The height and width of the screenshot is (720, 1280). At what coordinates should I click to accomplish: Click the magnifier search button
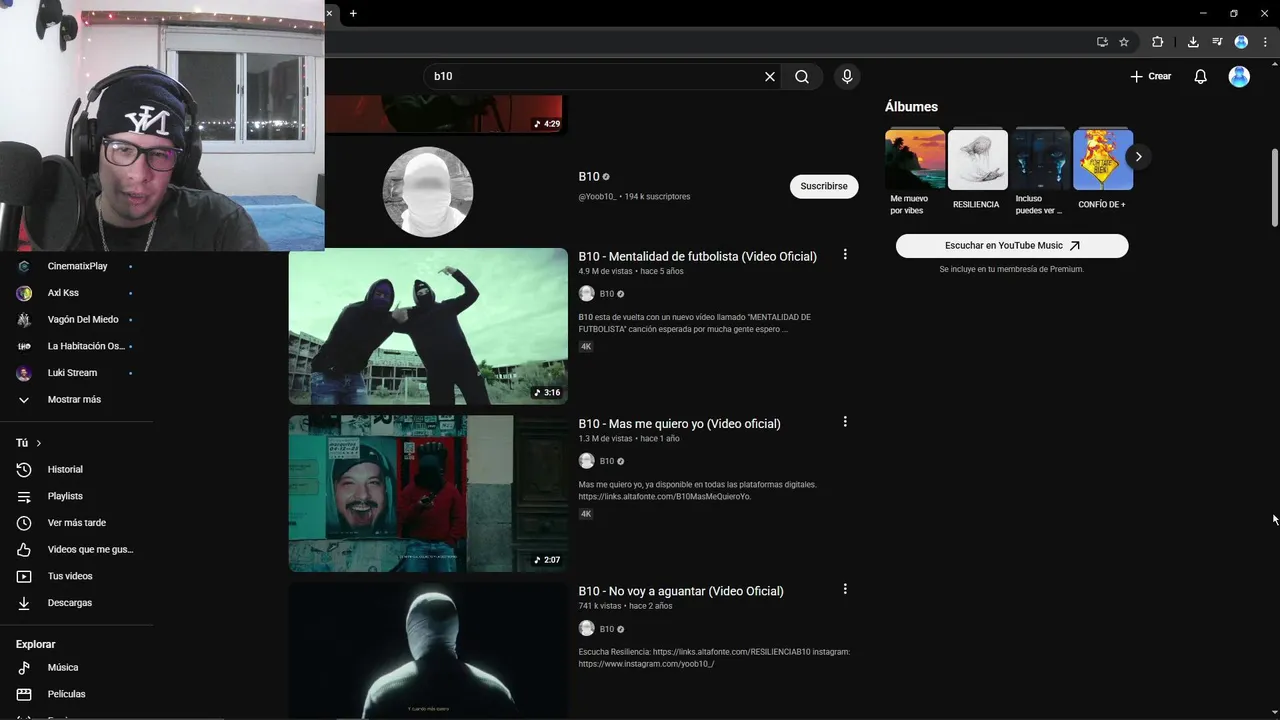click(802, 76)
